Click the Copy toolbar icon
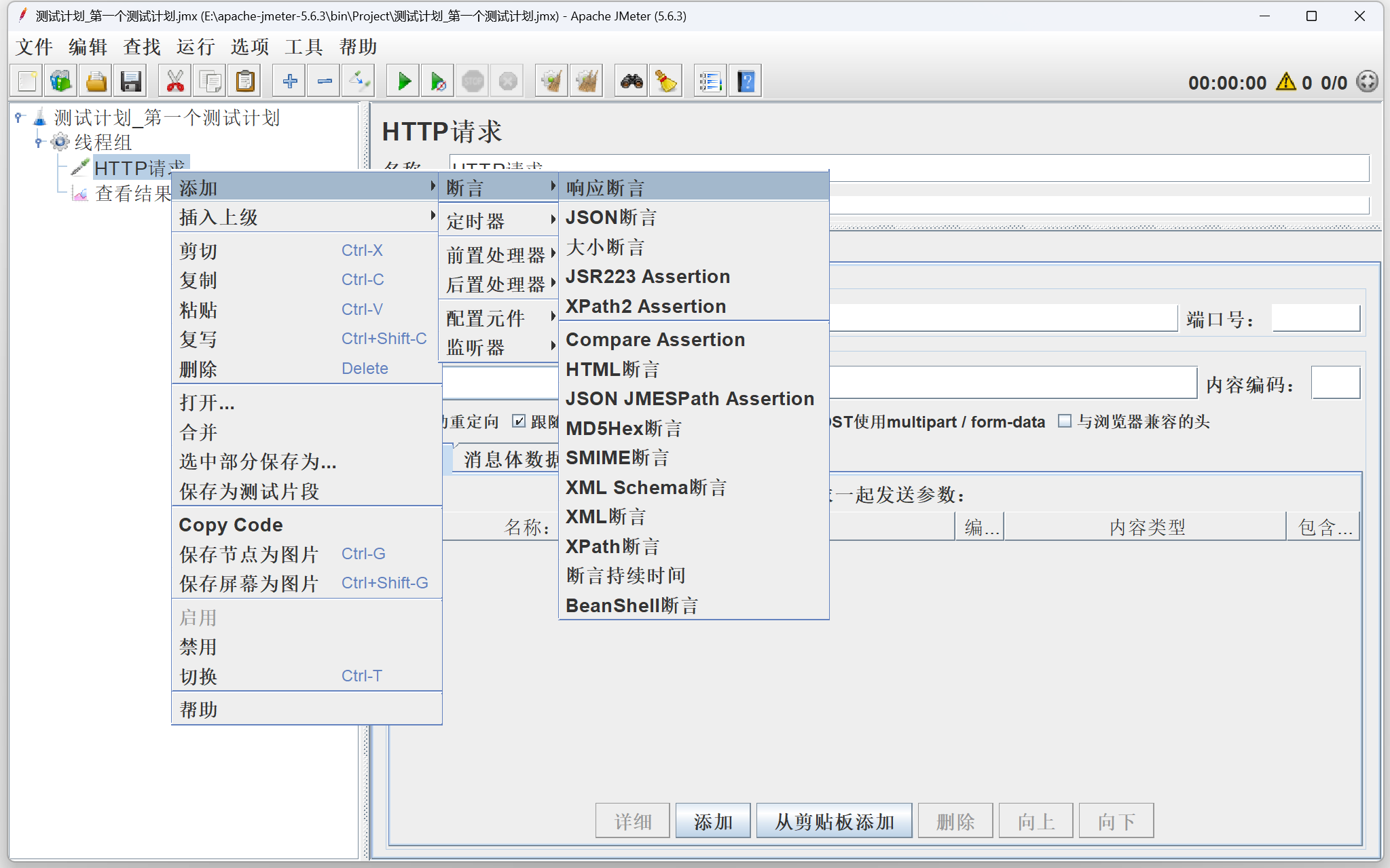The image size is (1390, 868). pos(210,81)
